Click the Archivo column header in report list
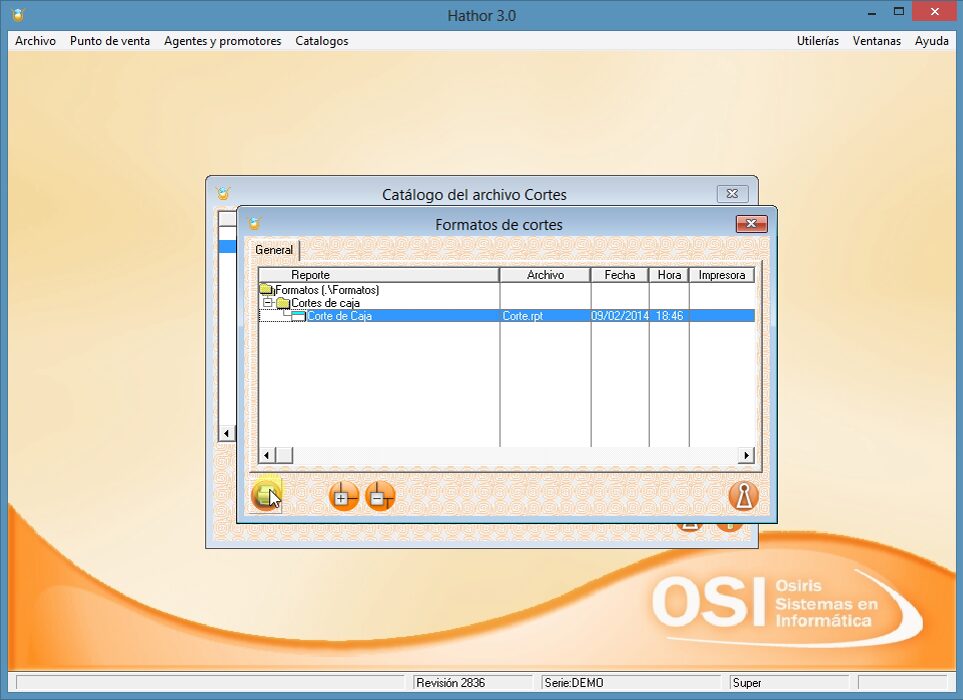Viewport: 963px width, 700px height. [545, 275]
